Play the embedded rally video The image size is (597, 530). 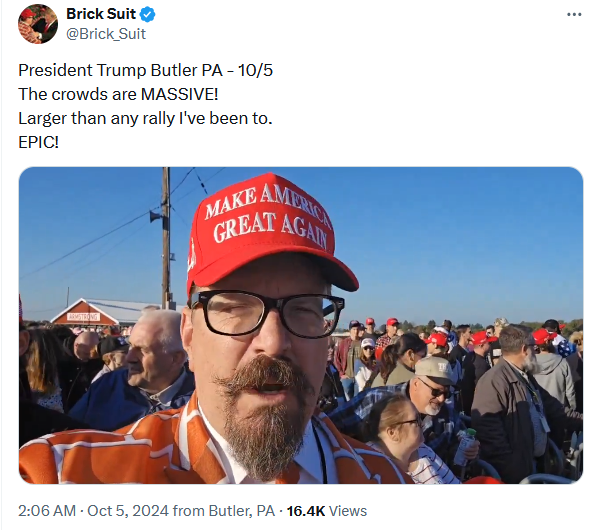tap(301, 326)
